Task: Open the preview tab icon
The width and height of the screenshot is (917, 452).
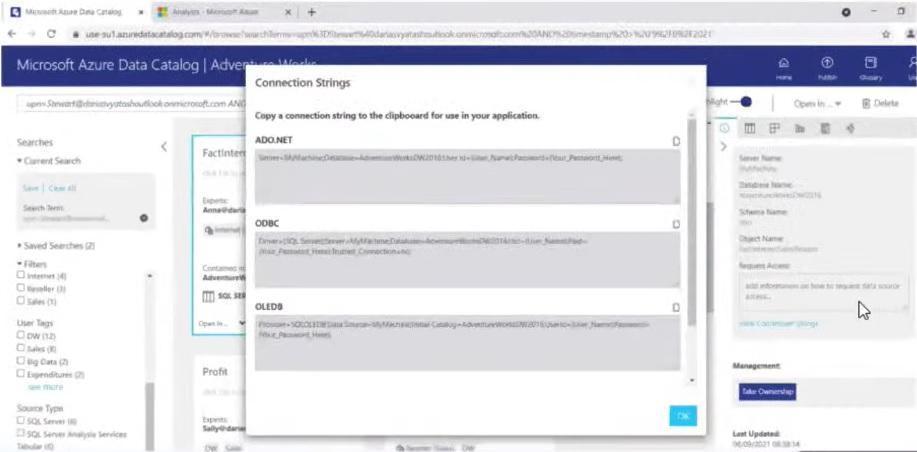Action: click(775, 129)
